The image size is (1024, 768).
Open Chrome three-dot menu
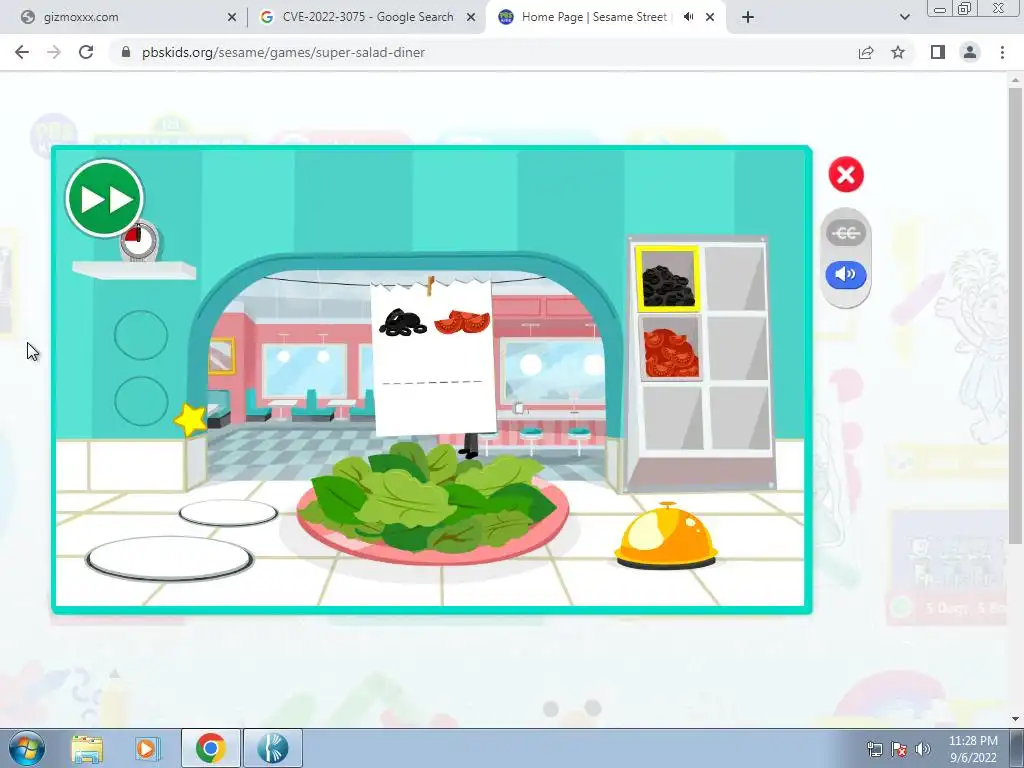[x=1002, y=52]
